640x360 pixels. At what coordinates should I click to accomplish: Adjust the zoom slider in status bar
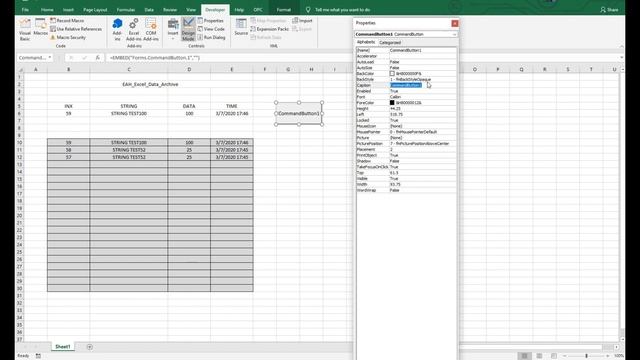[587, 356]
